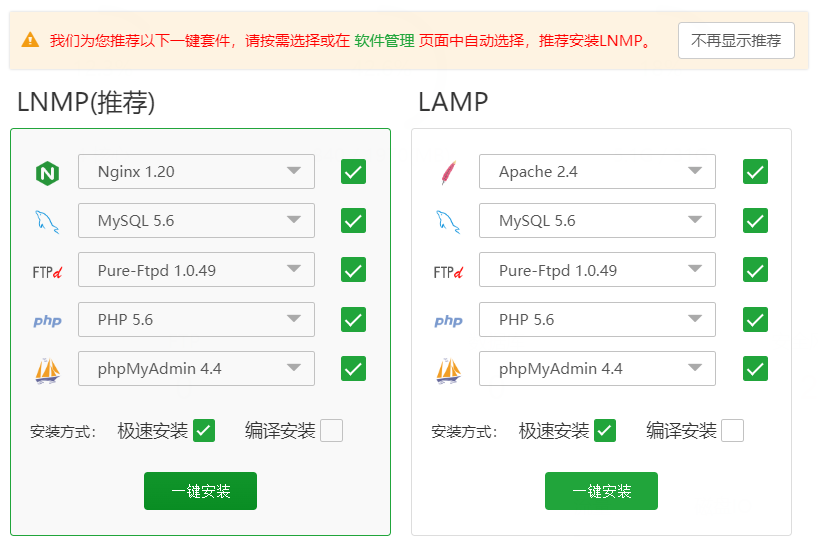The height and width of the screenshot is (544, 818).
Task: Open the Nginx 1.20 version dropdown
Action: (196, 171)
